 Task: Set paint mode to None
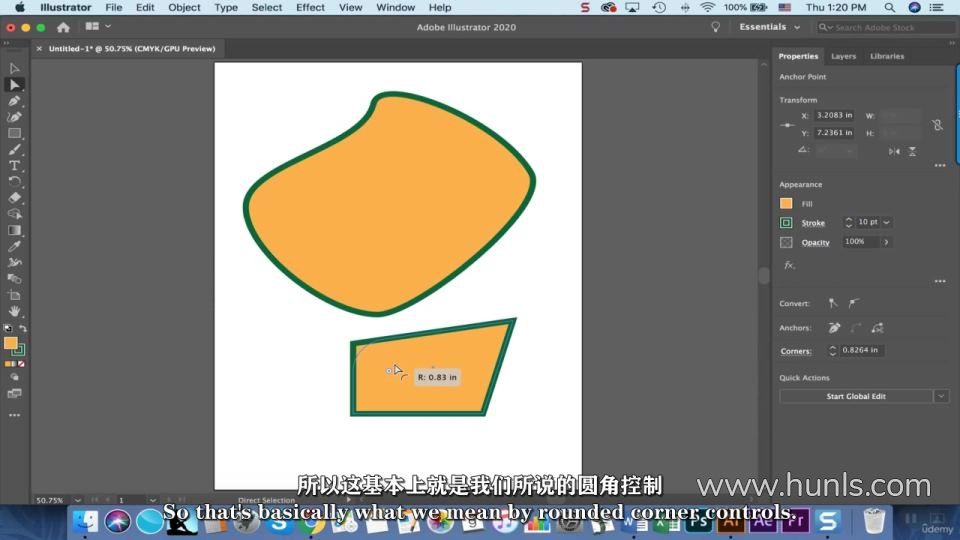(x=21, y=364)
